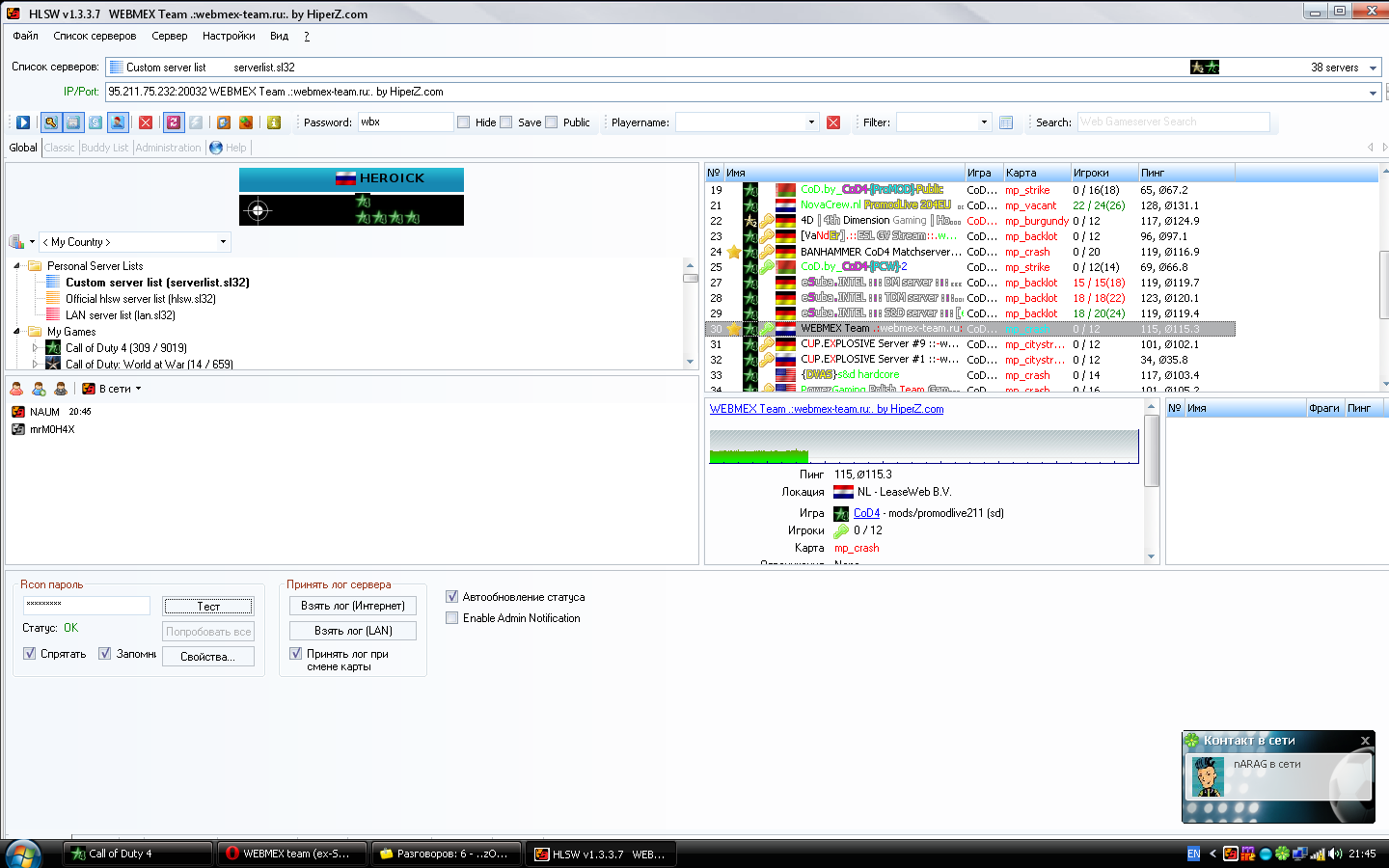Open the Playername dropdown arrow
Image resolution: width=1389 pixels, height=868 pixels.
811,122
